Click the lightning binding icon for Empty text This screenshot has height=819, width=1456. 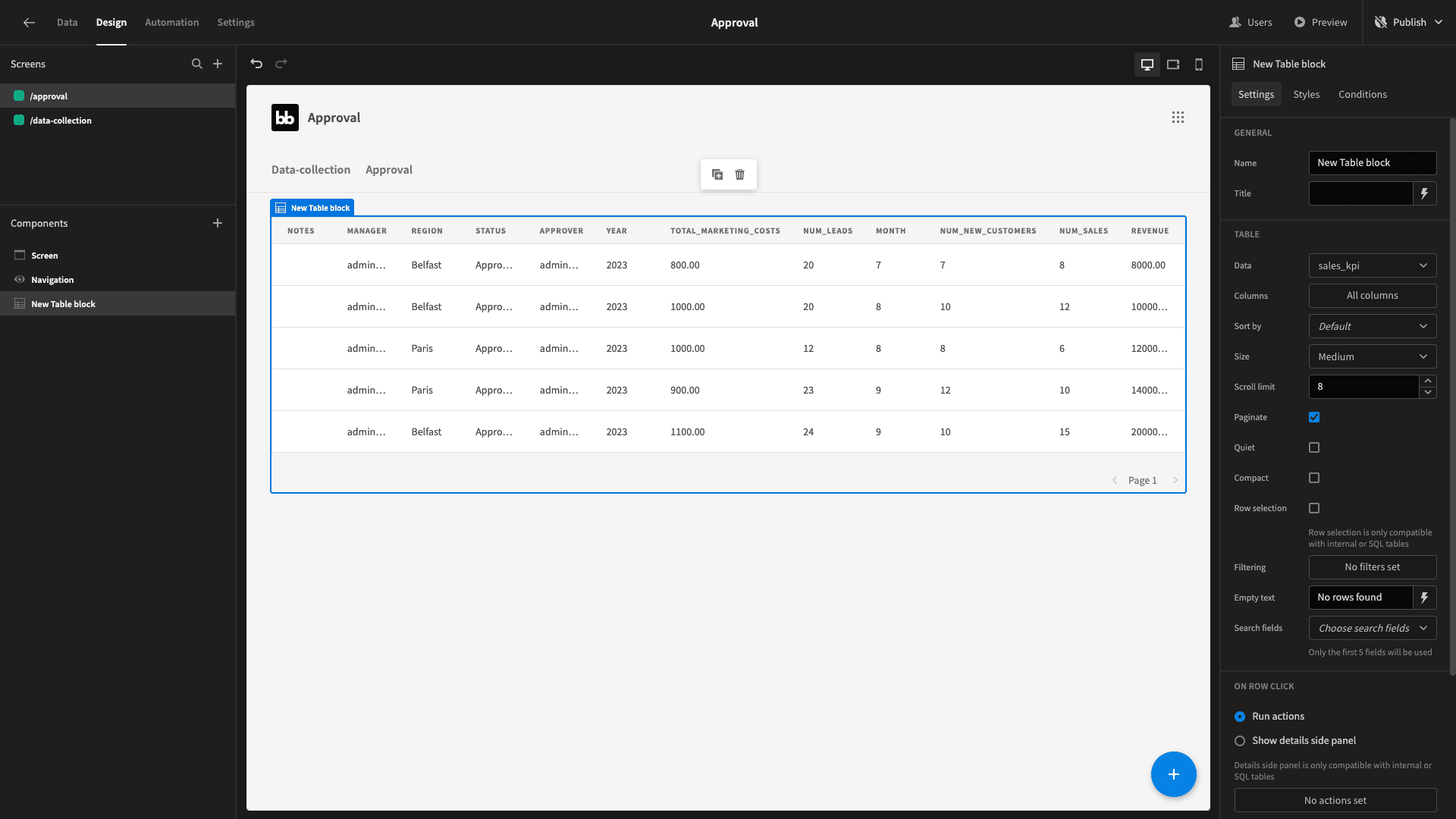(x=1425, y=598)
